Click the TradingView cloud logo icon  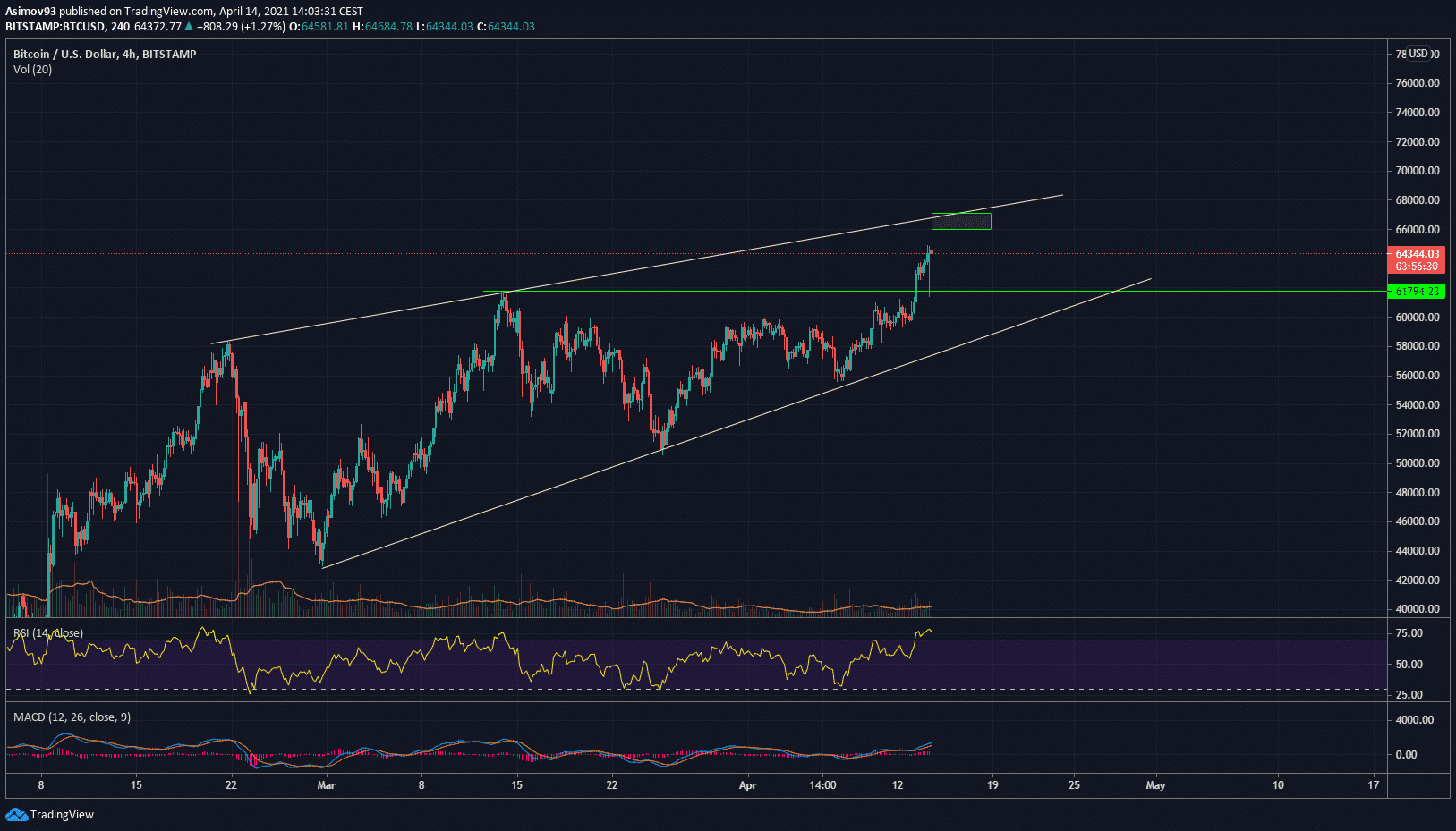point(16,814)
